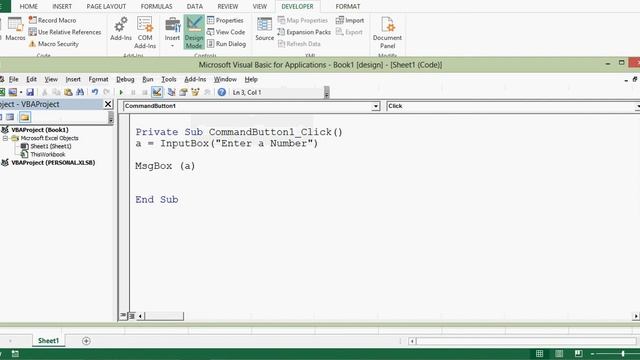
Task: Switch to the HOME ribbon tab
Action: [29, 7]
